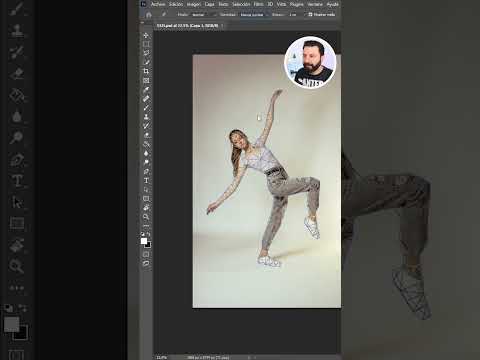
Task: Select the Blur tool
Action: coord(146,153)
